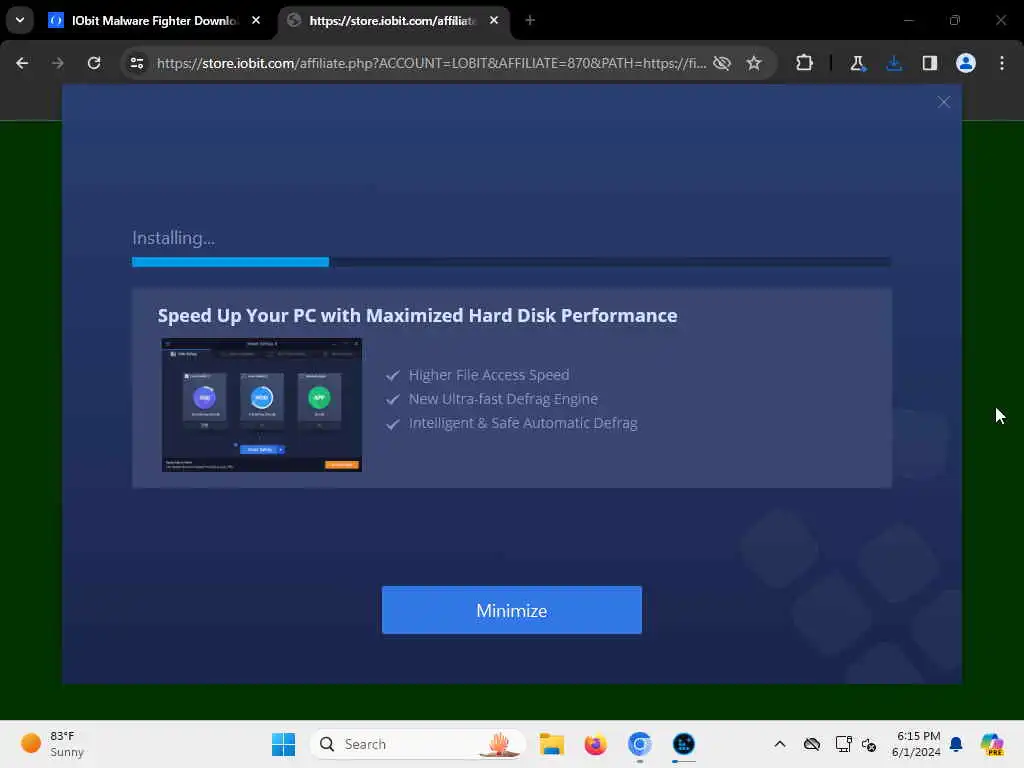The width and height of the screenshot is (1024, 768).
Task: Close the store.iobit.com affiliate tab
Action: (494, 21)
